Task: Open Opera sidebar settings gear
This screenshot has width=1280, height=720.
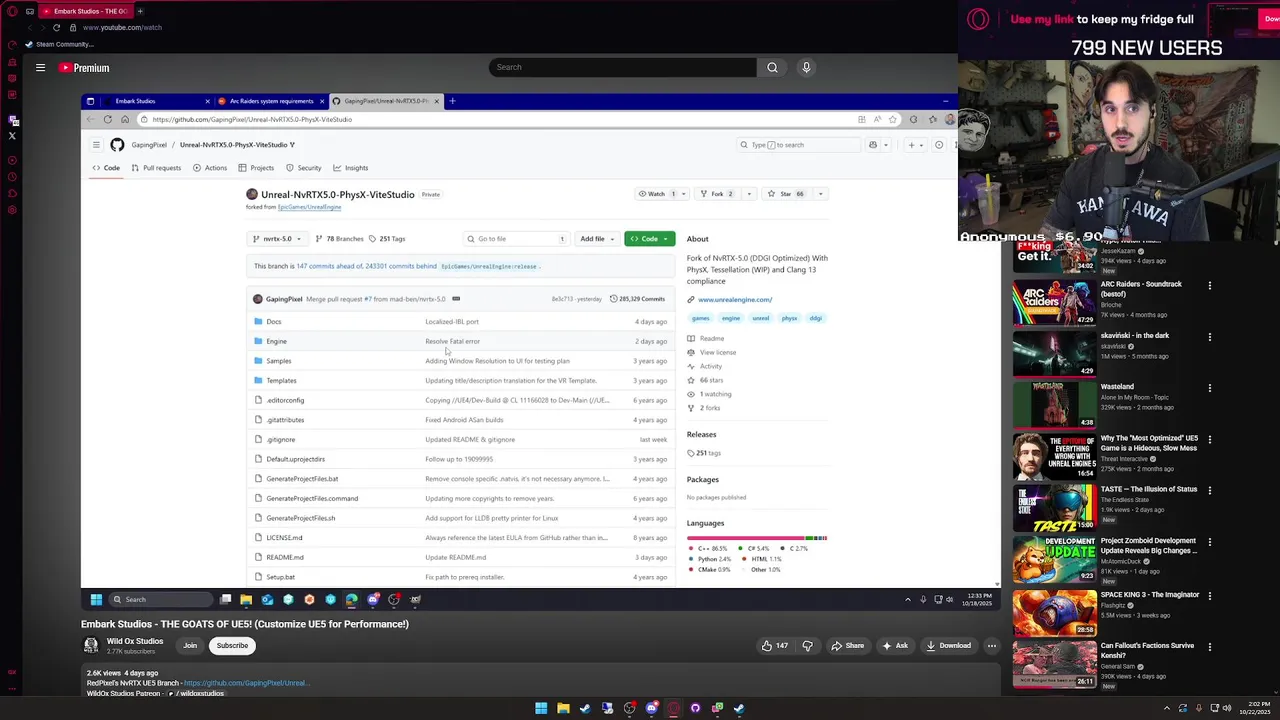Action: 12,210
